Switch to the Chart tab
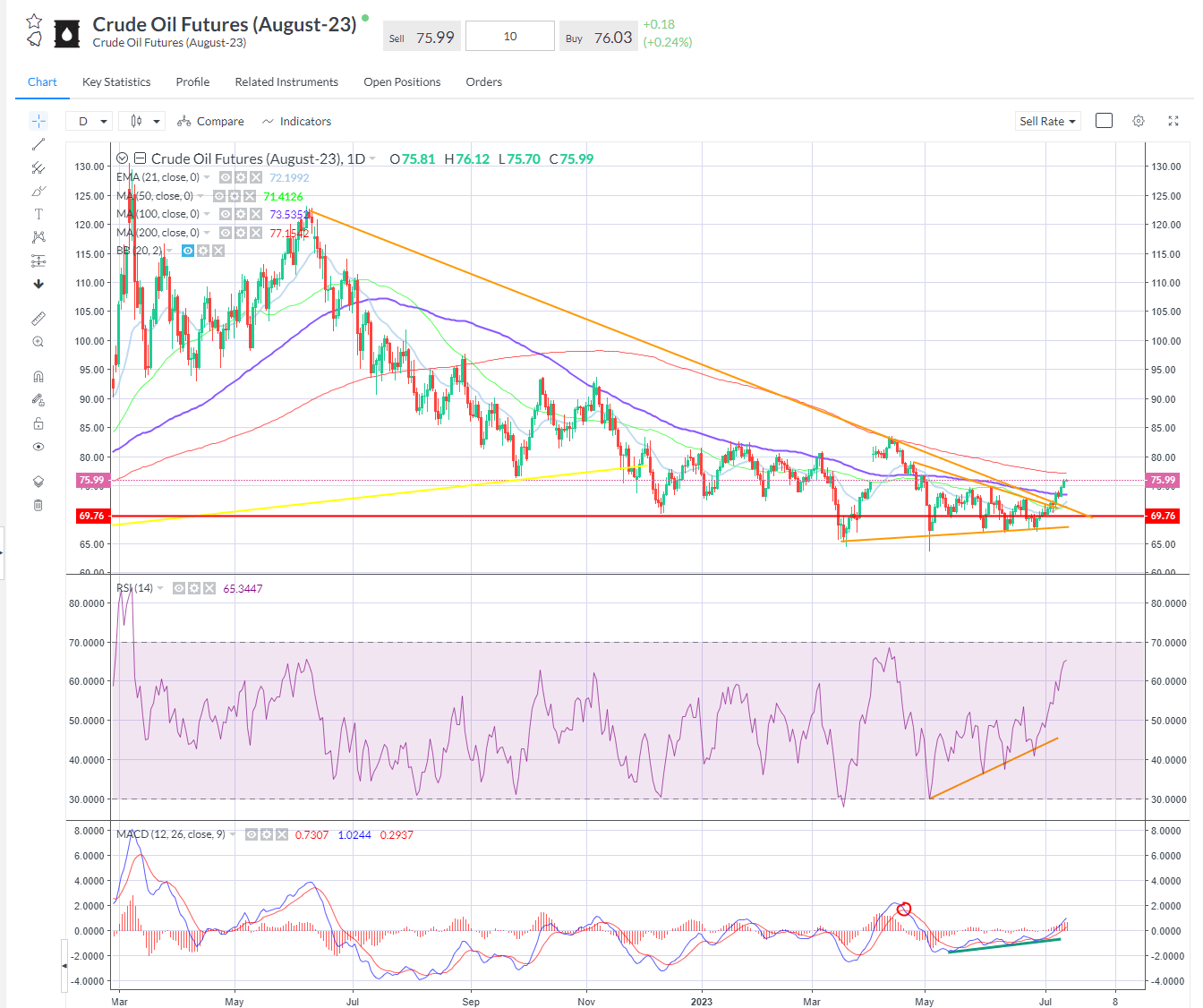The height and width of the screenshot is (1008, 1203). pos(42,81)
